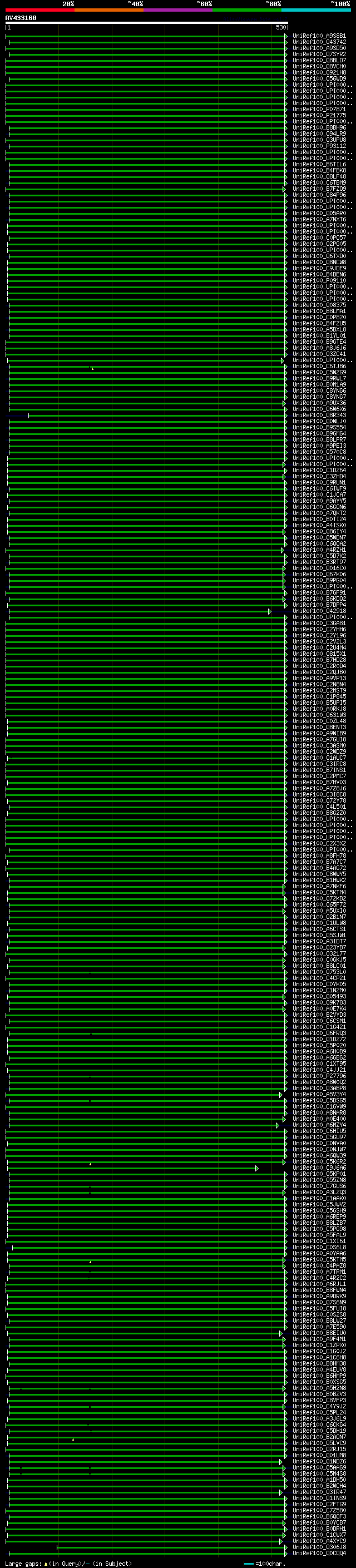Screen dimensions: 356x1568
Task: Open hit UniRef100_A9SD50
Action: pos(319,48)
